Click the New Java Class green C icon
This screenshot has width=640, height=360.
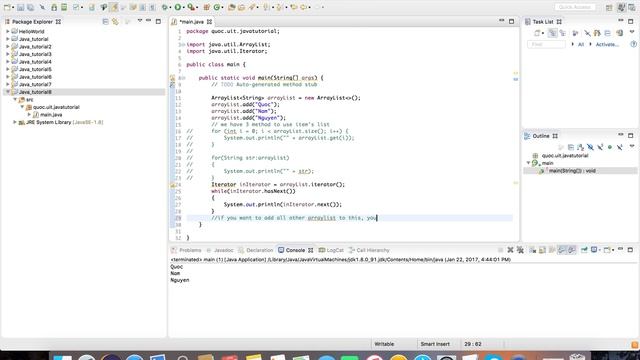point(217,7)
